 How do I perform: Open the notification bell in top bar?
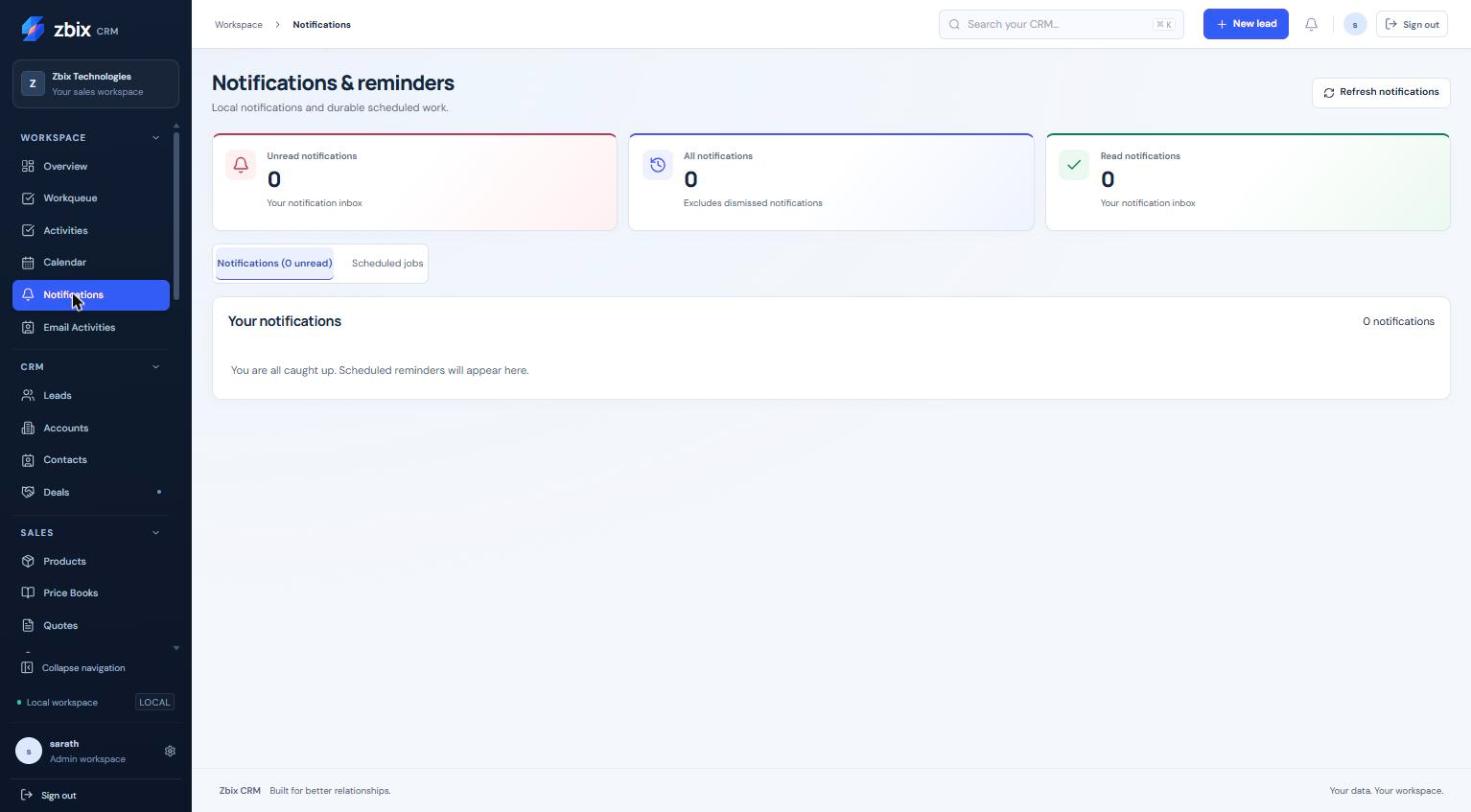coord(1311,24)
